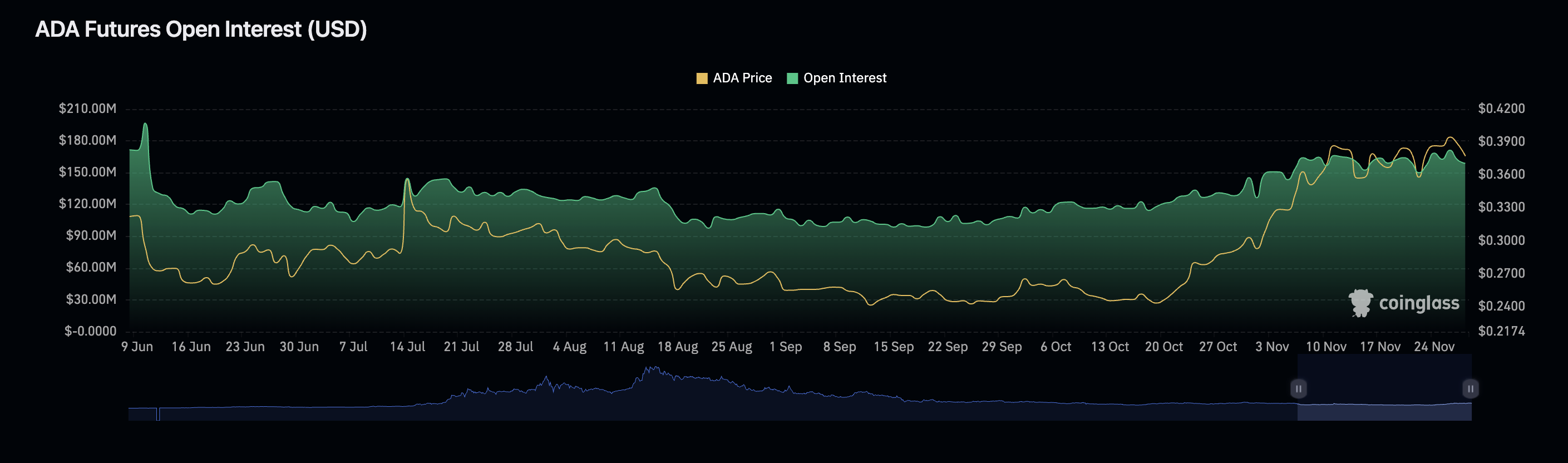Image resolution: width=1568 pixels, height=463 pixels.
Task: Click the 30 Jun date label
Action: [x=299, y=347]
